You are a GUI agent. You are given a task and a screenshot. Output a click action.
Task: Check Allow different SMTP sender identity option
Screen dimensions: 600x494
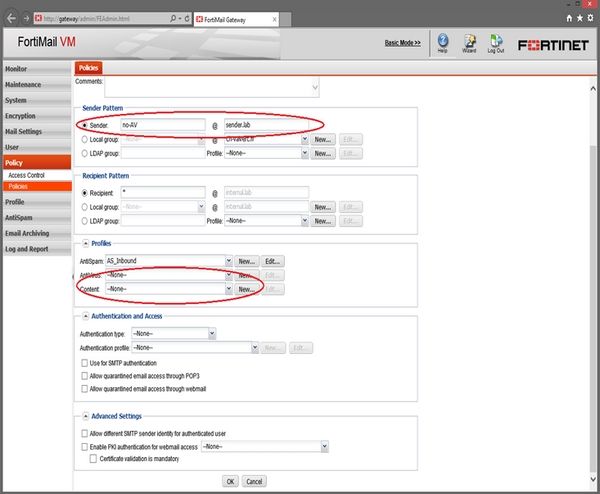[85, 434]
